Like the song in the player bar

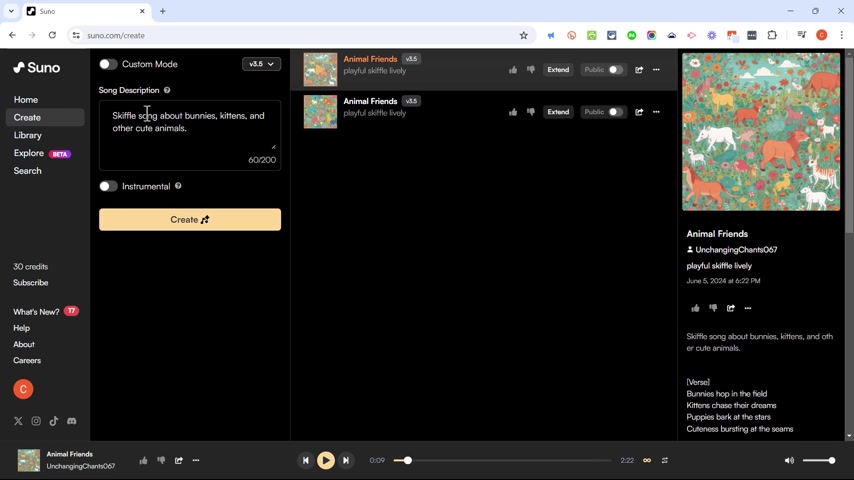[143, 460]
